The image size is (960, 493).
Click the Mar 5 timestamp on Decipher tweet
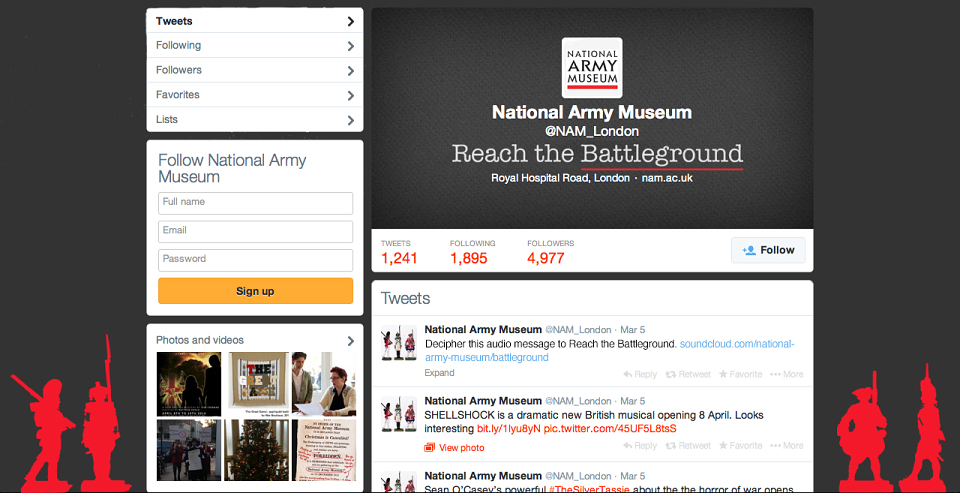(x=632, y=329)
